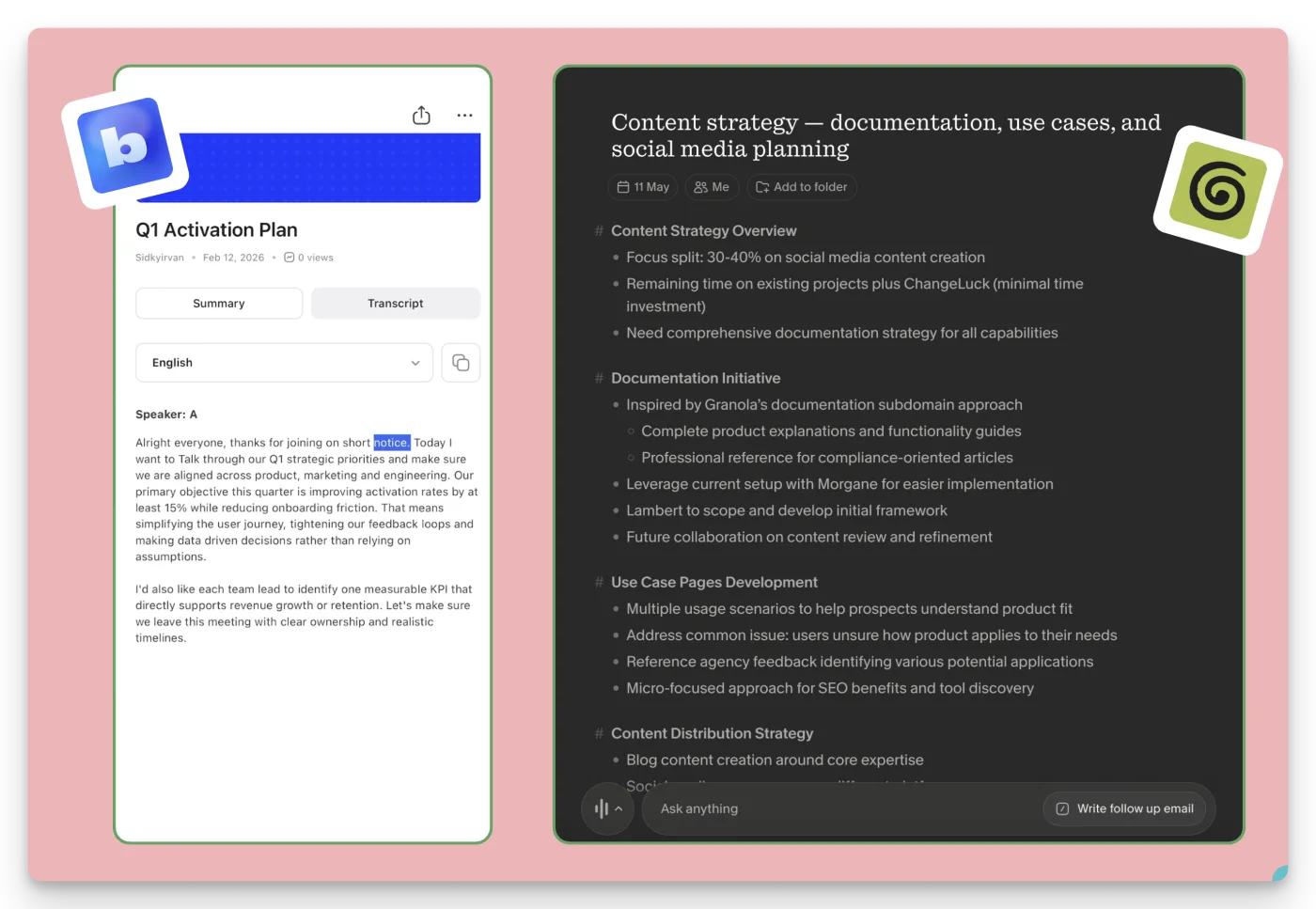Click the hash icon beside Documentation Initiative
The width and height of the screenshot is (1316, 909).
[599, 378]
